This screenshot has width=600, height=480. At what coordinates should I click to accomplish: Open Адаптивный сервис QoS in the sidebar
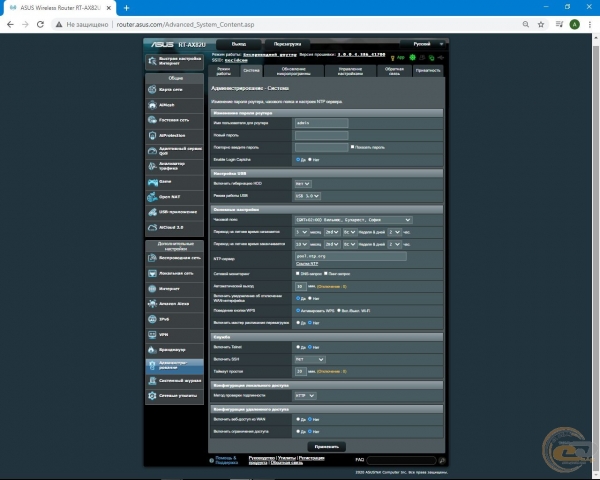coord(174,151)
